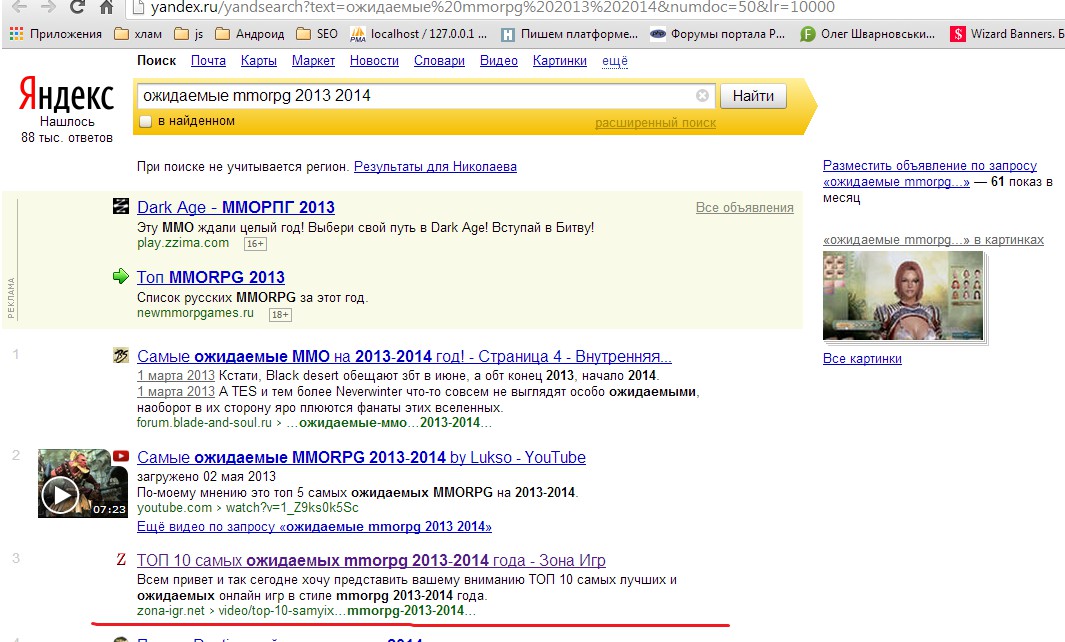Click the red Z favicon of Зона Игр

tap(121, 559)
